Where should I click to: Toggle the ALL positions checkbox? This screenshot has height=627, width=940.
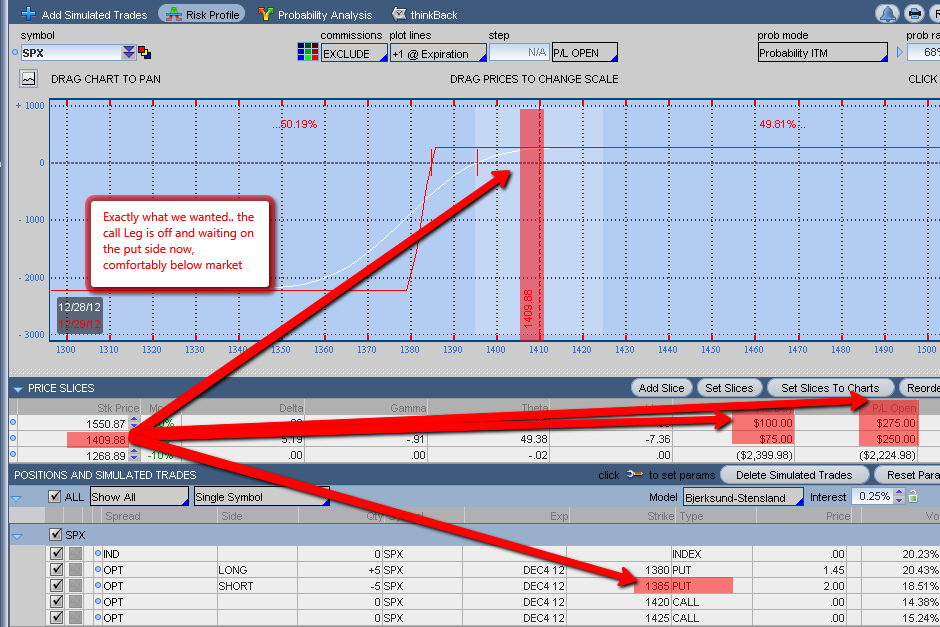[x=56, y=497]
